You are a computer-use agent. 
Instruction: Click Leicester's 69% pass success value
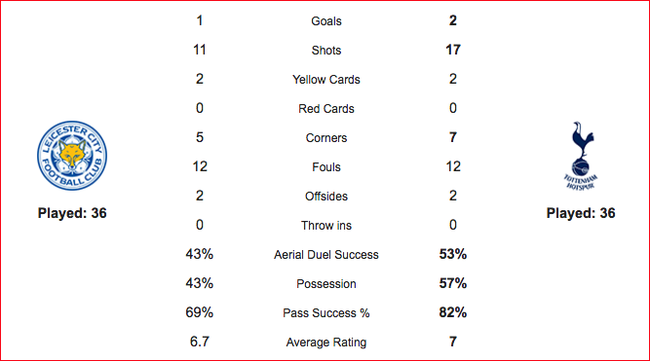[x=199, y=313]
